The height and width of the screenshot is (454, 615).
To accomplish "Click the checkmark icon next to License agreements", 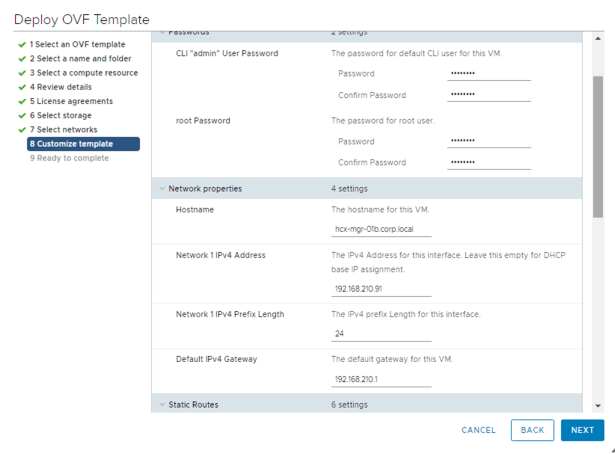I will pos(21,101).
